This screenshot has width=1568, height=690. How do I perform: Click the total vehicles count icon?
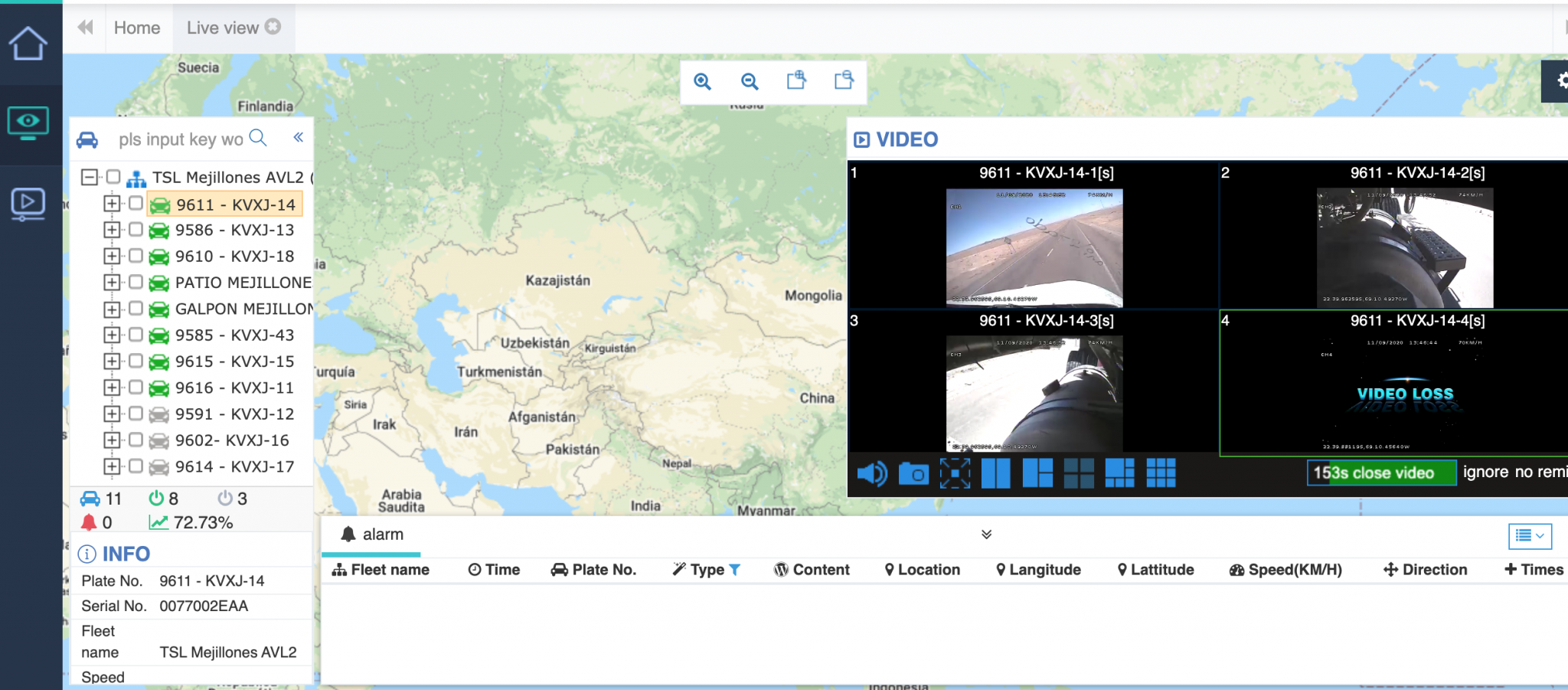coord(90,499)
